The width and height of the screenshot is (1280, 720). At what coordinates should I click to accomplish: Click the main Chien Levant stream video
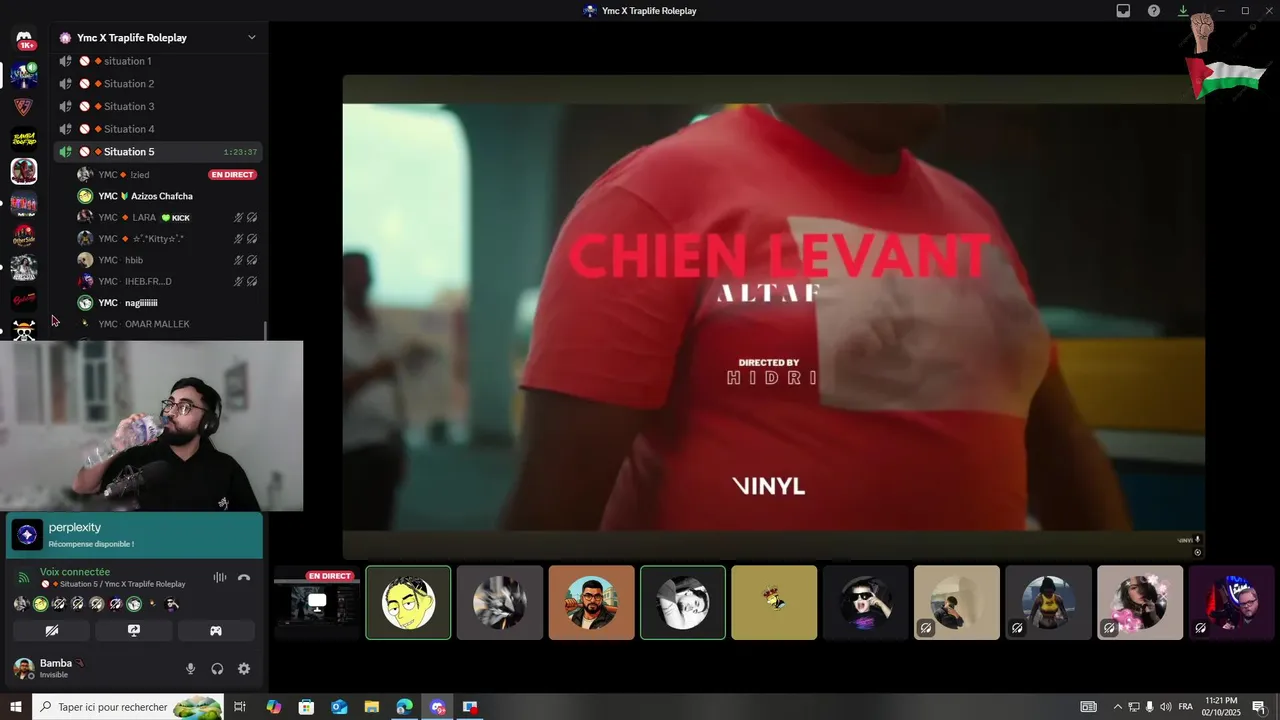774,317
